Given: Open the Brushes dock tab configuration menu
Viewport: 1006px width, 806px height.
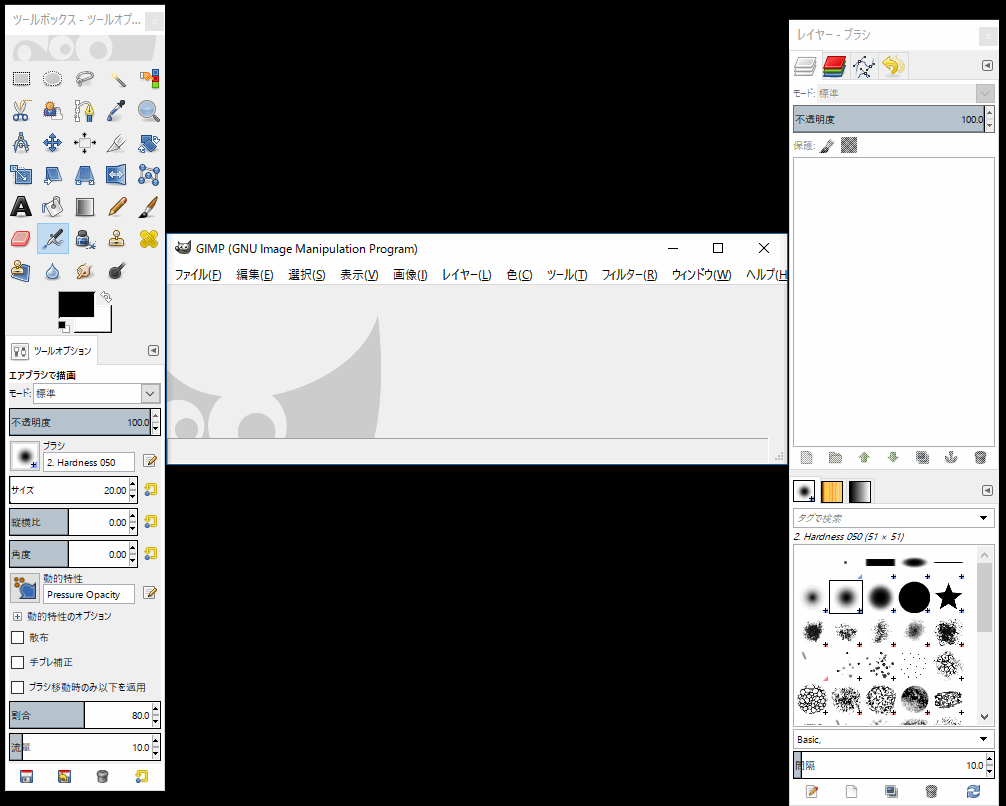Looking at the screenshot, I should point(987,491).
